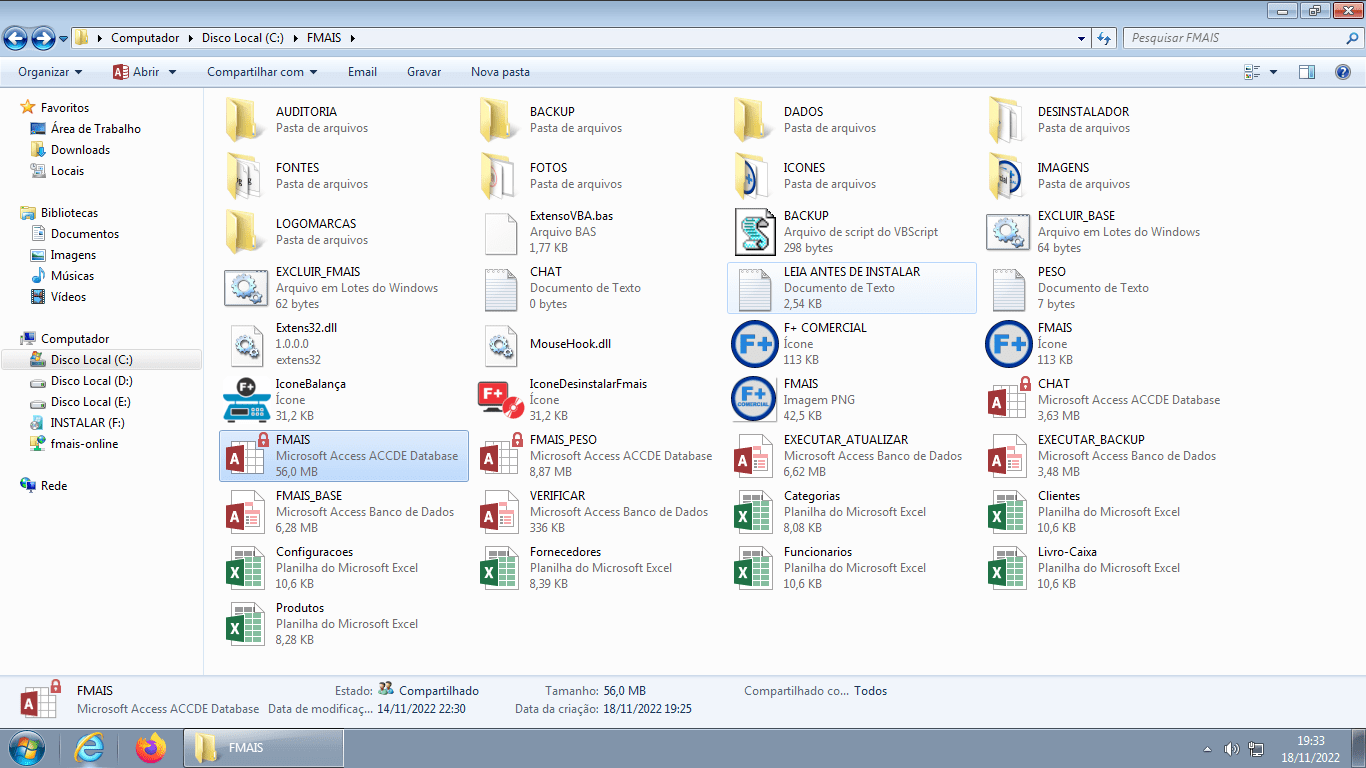Screen dimensions: 1366x768
Task: Select the Livro-Caixa Excel spreadsheet icon
Action: coord(1008,568)
